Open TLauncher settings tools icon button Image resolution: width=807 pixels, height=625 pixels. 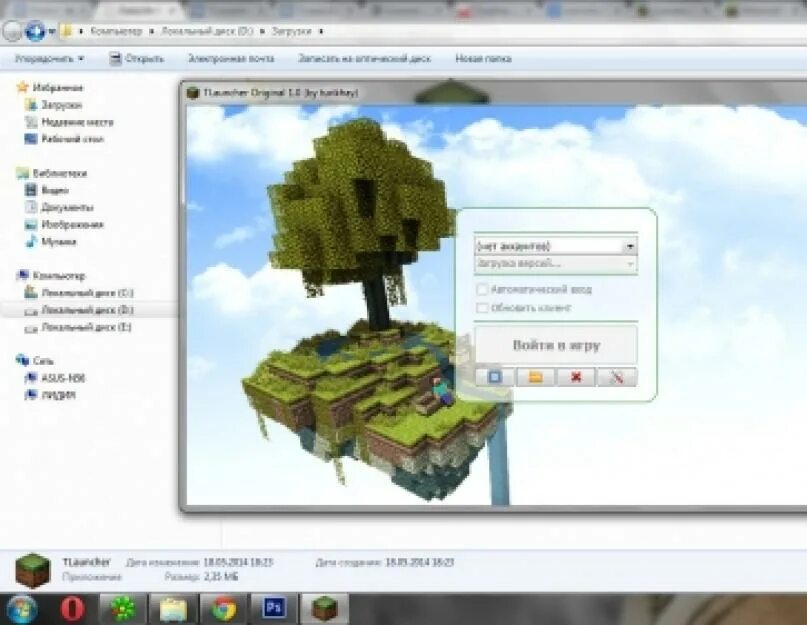617,377
